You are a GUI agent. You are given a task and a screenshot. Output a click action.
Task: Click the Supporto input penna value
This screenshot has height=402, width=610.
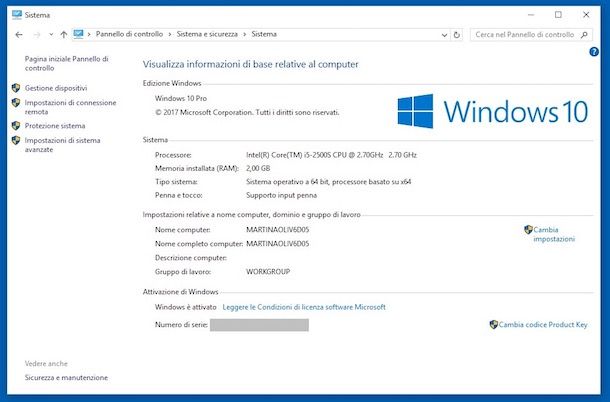point(281,195)
